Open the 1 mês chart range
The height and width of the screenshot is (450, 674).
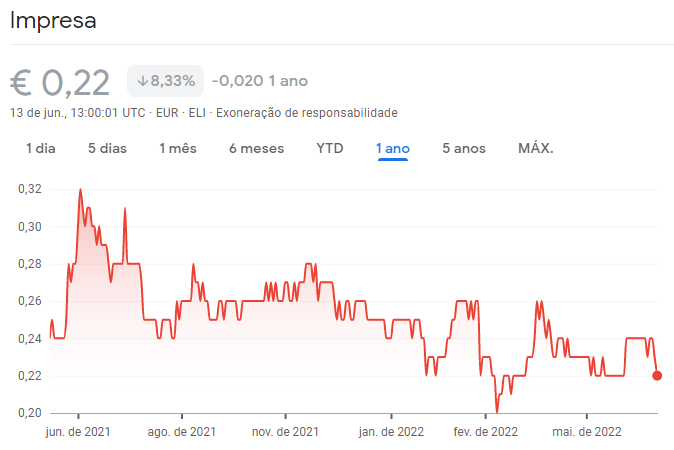click(178, 148)
